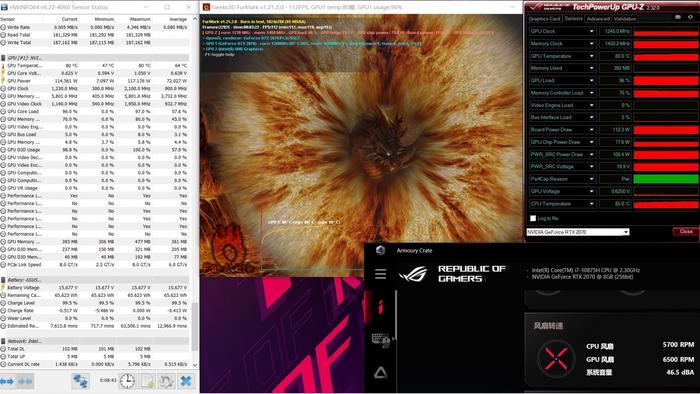This screenshot has width=700, height=394.
Task: Open the Memory Clock sensor dropdown in GPU-Z
Action: (x=592, y=44)
